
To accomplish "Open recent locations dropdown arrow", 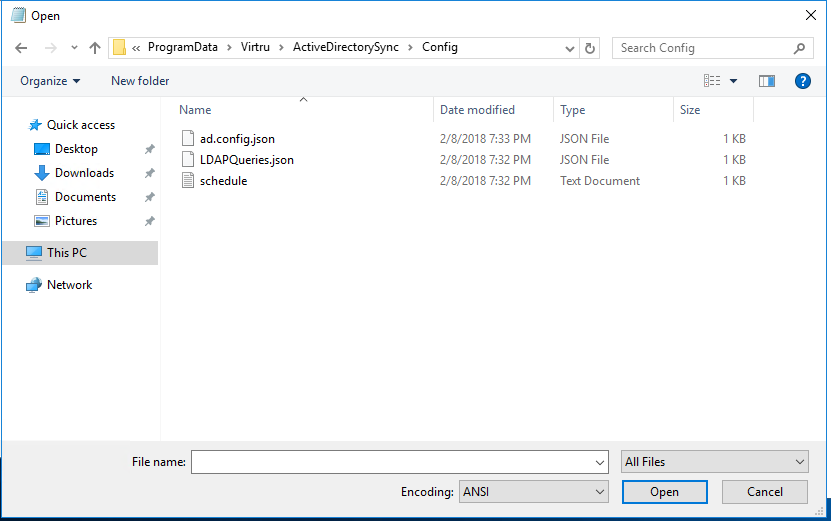I will click(x=74, y=48).
